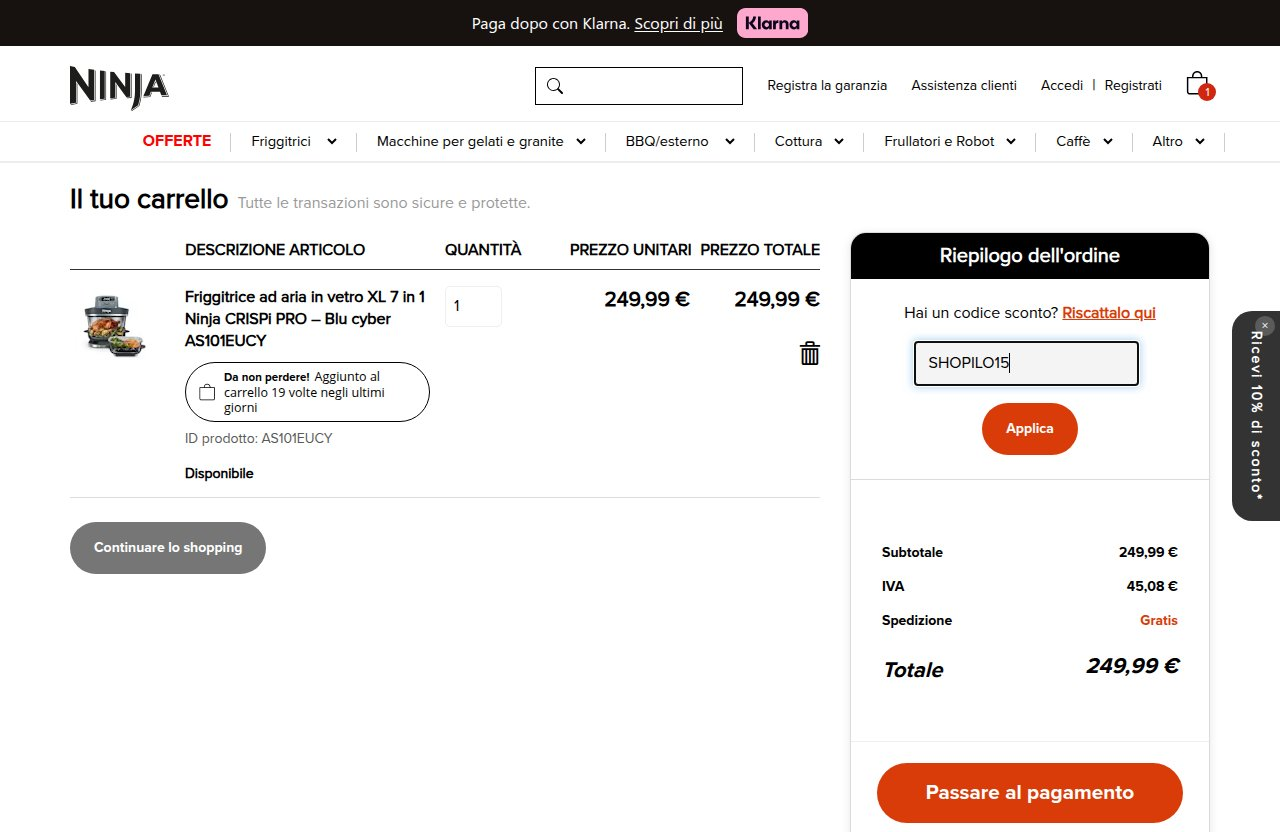
Task: Click the ID prodotto: AS101EUCY text
Action: (x=259, y=438)
